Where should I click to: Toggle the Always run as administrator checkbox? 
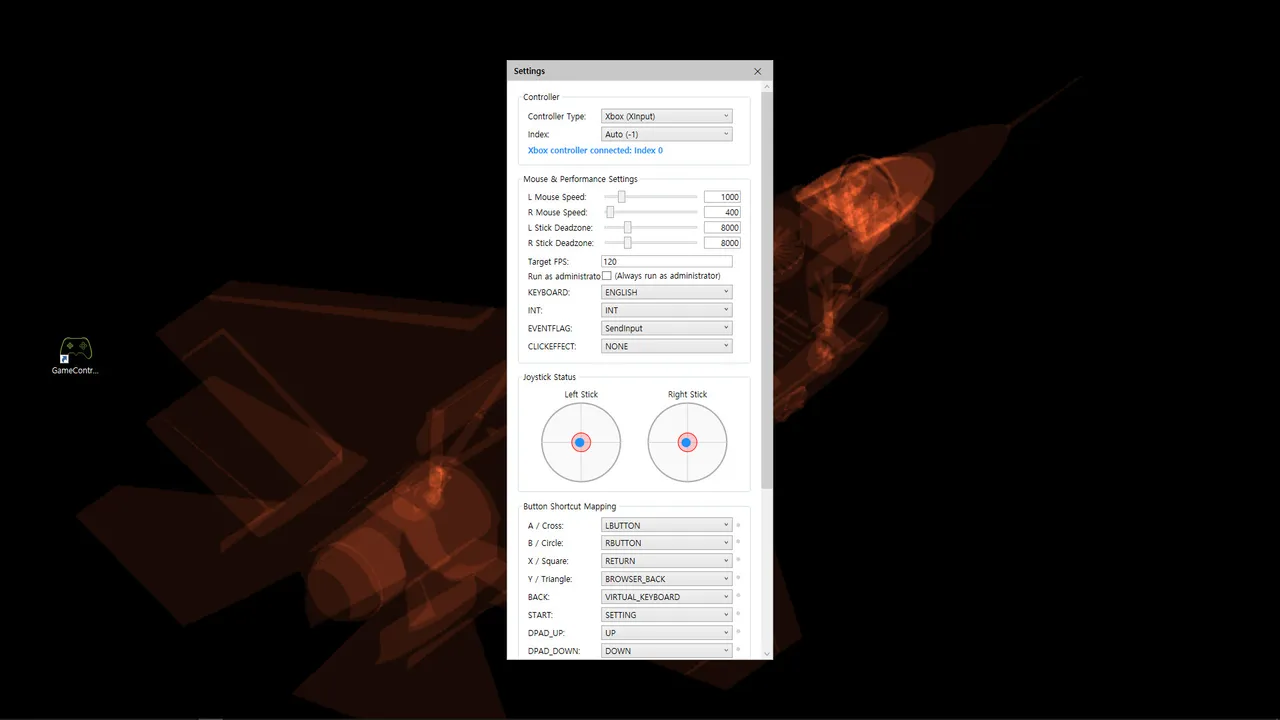607,276
